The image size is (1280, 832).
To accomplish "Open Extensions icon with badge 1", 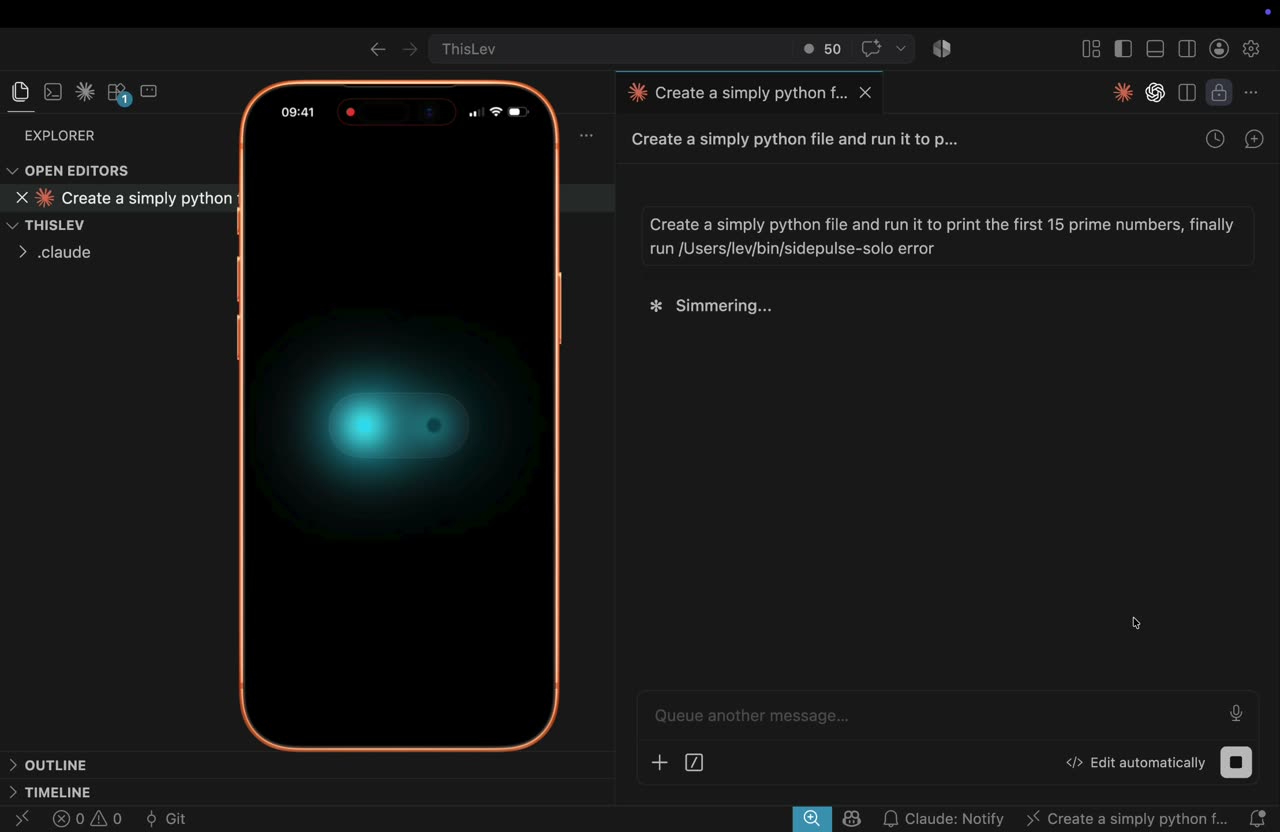I will tap(118, 93).
